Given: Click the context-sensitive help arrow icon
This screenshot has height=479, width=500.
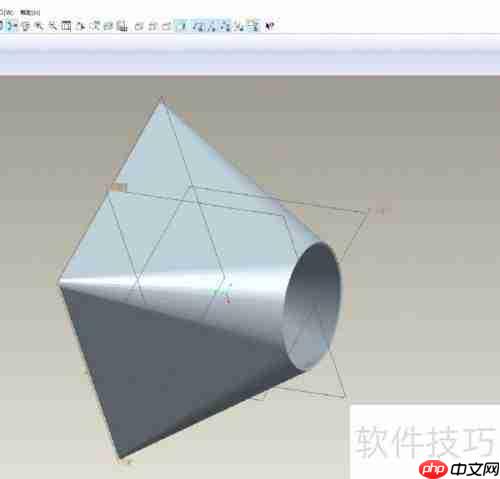Looking at the screenshot, I should tap(269, 26).
